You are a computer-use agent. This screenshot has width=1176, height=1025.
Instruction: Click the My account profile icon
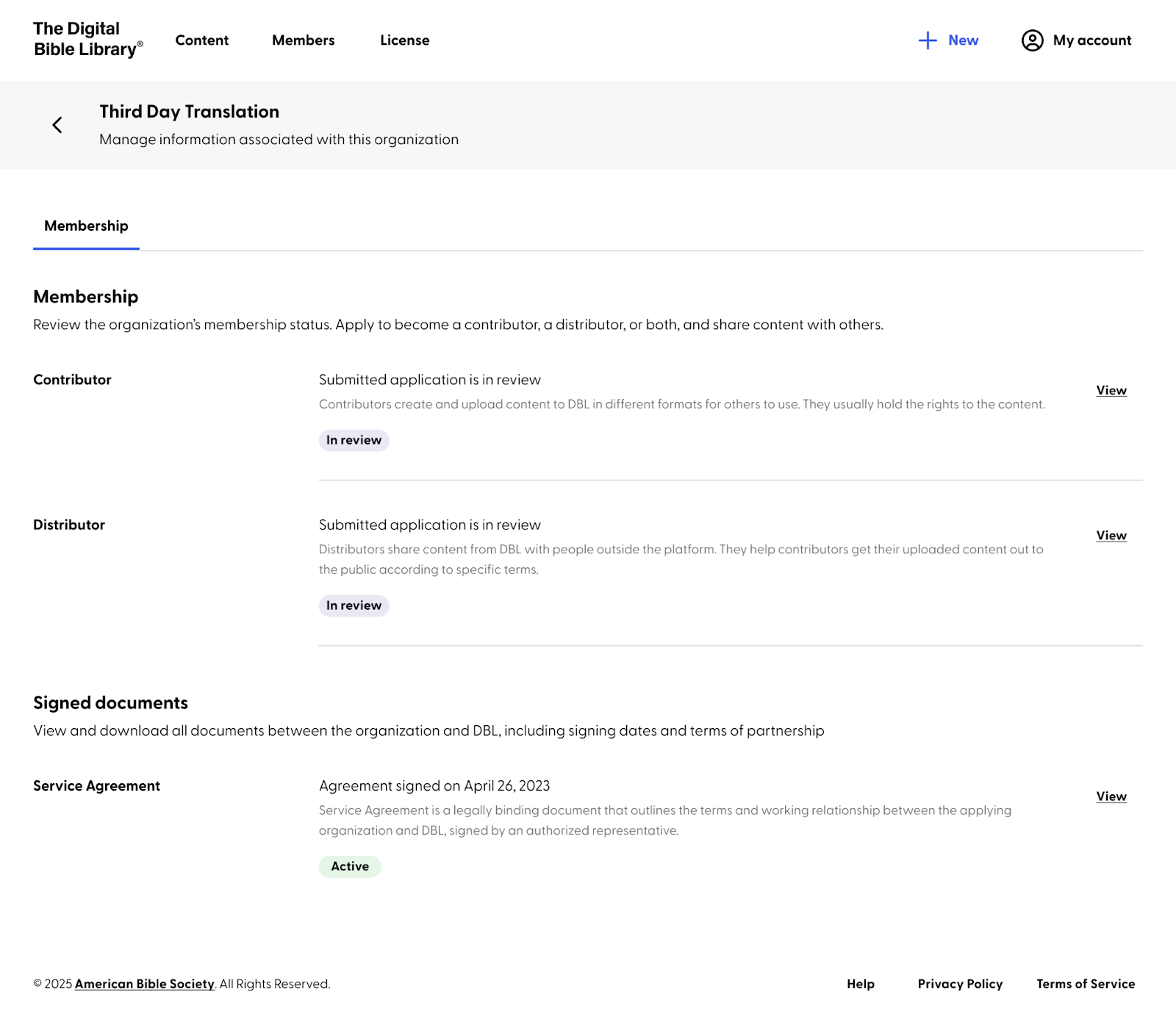[x=1032, y=40]
